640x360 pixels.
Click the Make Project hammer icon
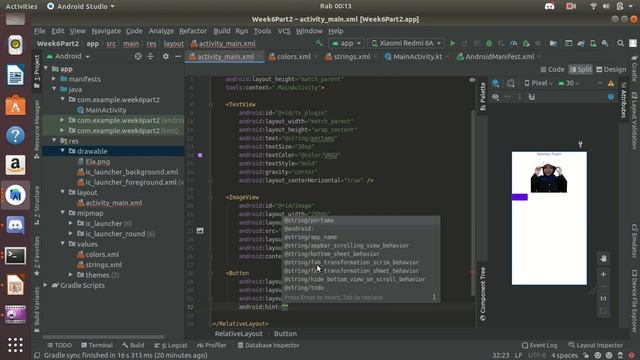(319, 43)
